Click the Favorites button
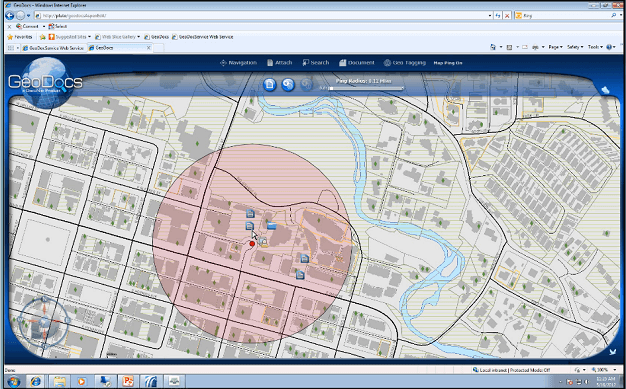Image resolution: width=626 pixels, height=389 pixels. pos(20,37)
